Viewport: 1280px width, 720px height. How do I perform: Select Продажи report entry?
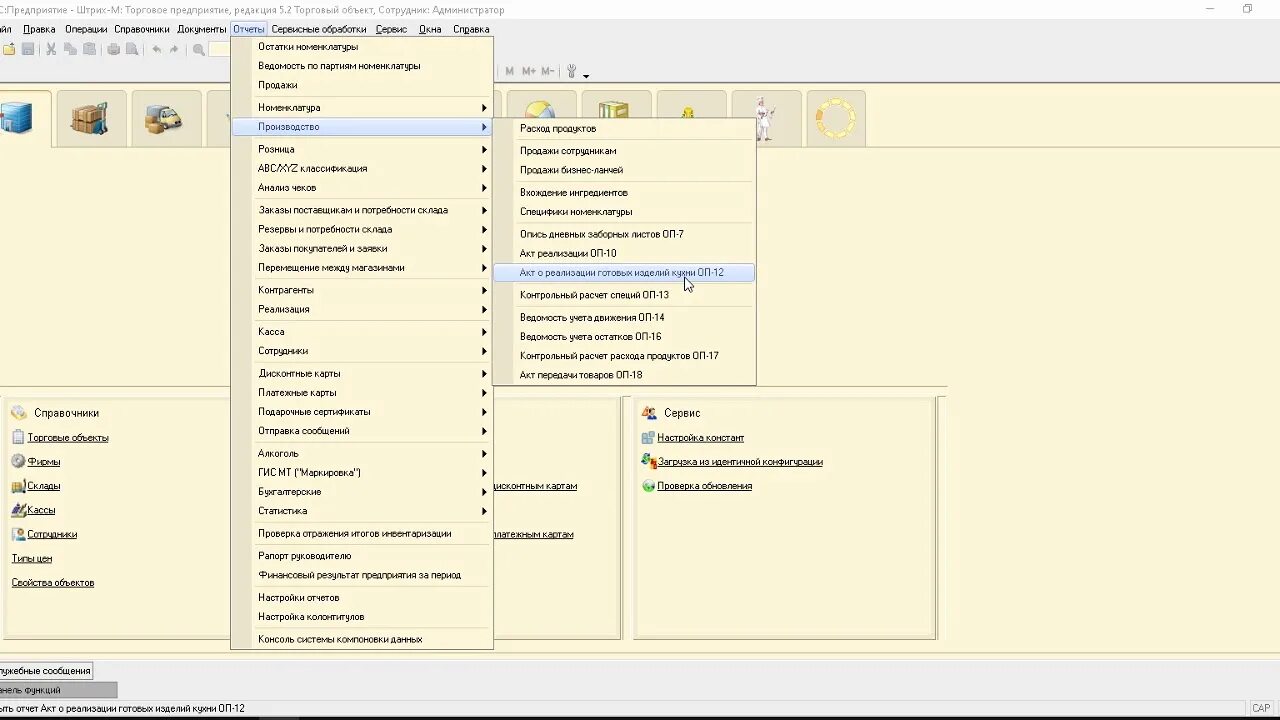tap(362, 85)
